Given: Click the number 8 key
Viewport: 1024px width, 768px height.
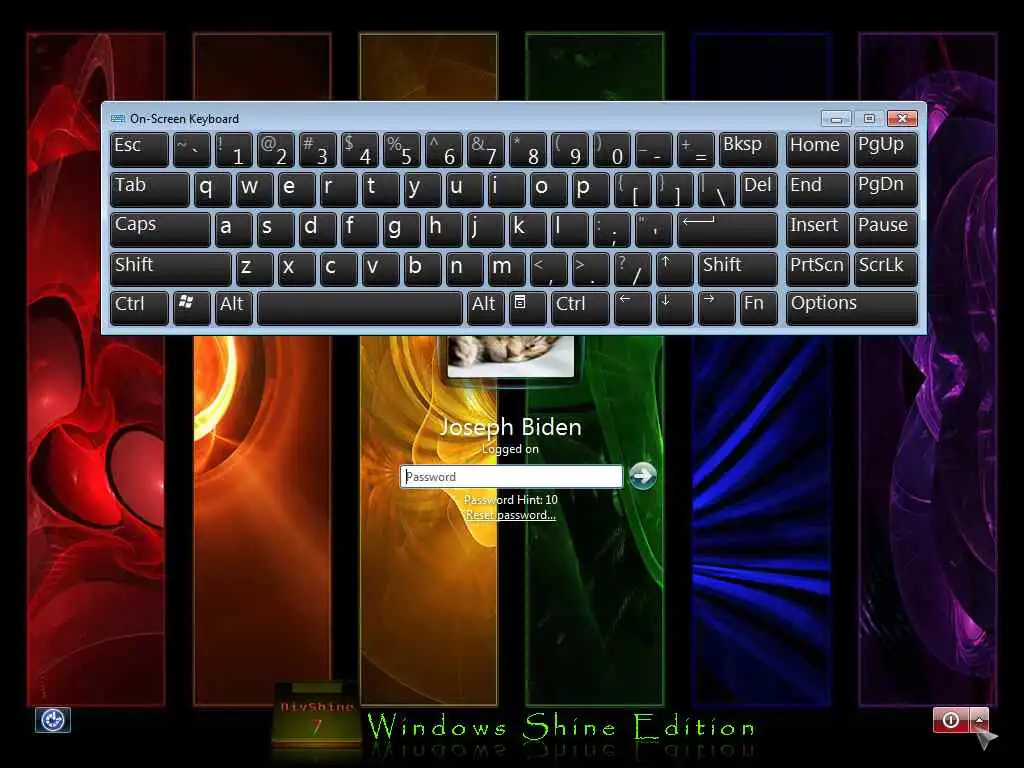Looking at the screenshot, I should pyautogui.click(x=527, y=150).
